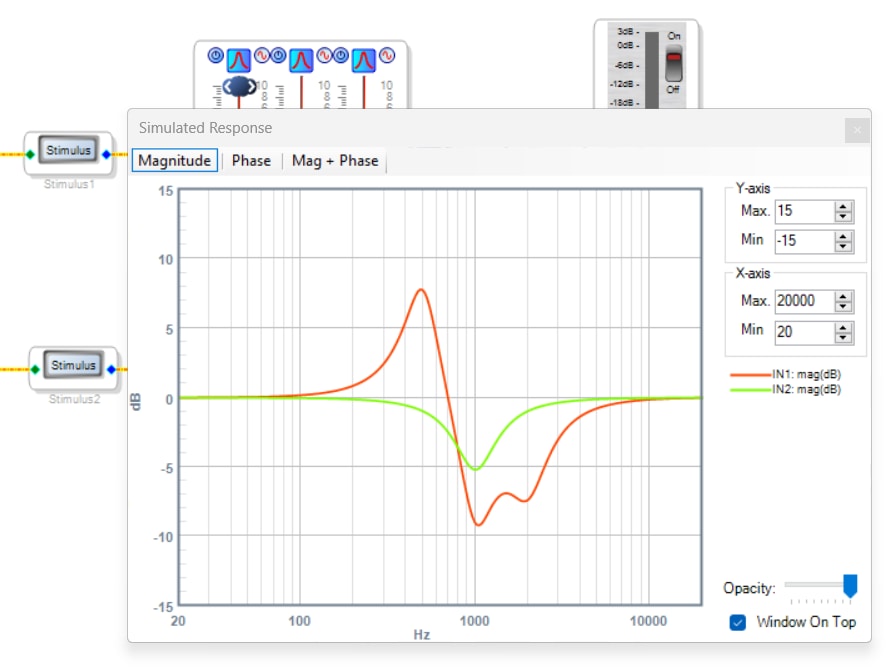Click the second band's sine wave icon
This screenshot has height=670, width=892.
324,55
